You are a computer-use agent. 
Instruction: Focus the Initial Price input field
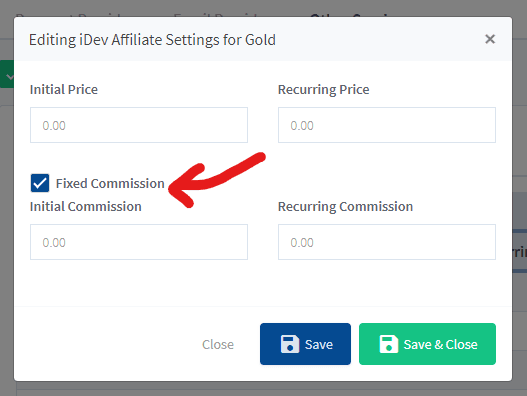tap(139, 125)
